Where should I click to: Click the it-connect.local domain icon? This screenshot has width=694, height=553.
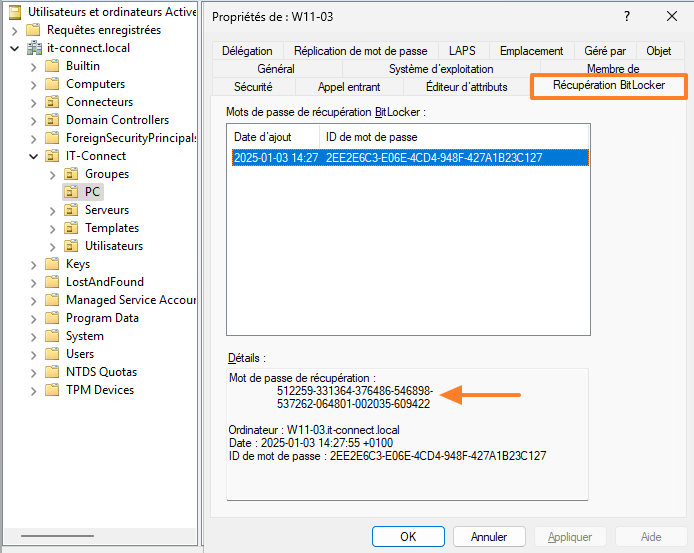coord(34,48)
